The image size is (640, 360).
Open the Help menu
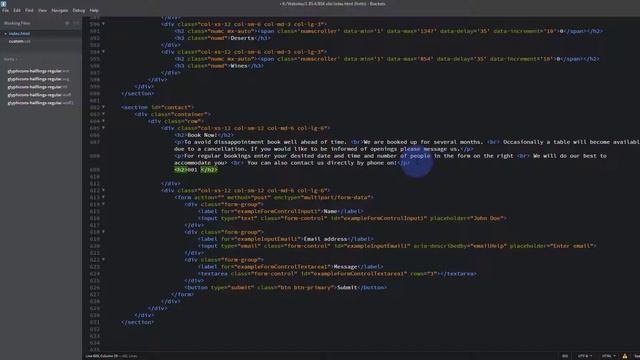tap(94, 10)
